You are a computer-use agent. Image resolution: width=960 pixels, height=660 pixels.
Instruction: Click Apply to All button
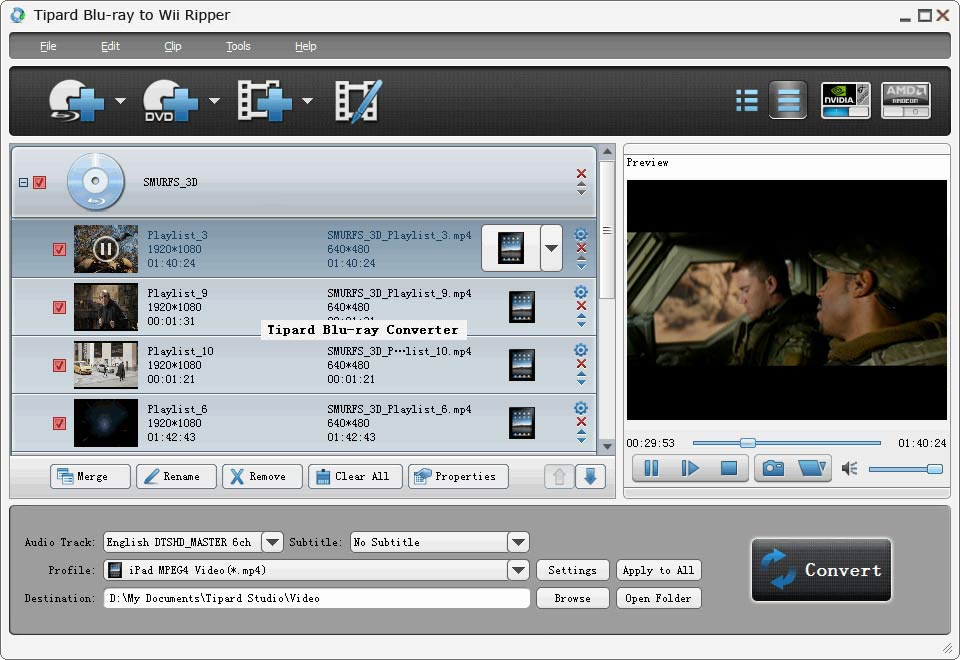point(658,570)
